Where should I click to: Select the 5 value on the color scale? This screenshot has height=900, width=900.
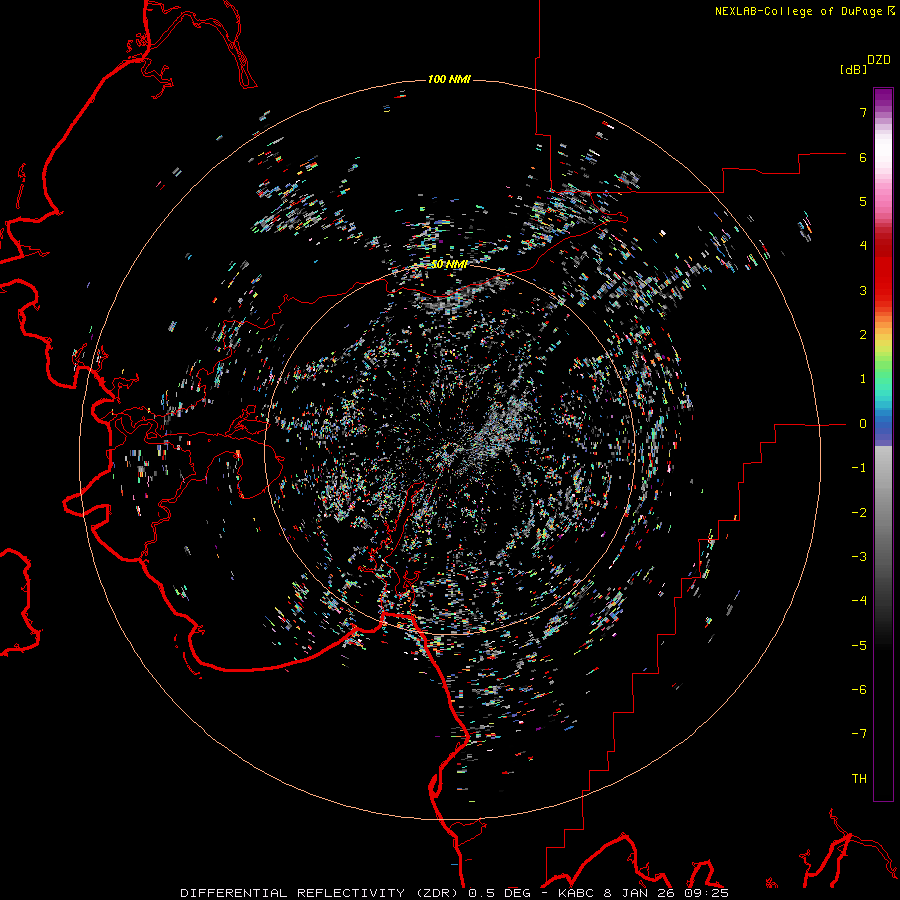tap(863, 201)
